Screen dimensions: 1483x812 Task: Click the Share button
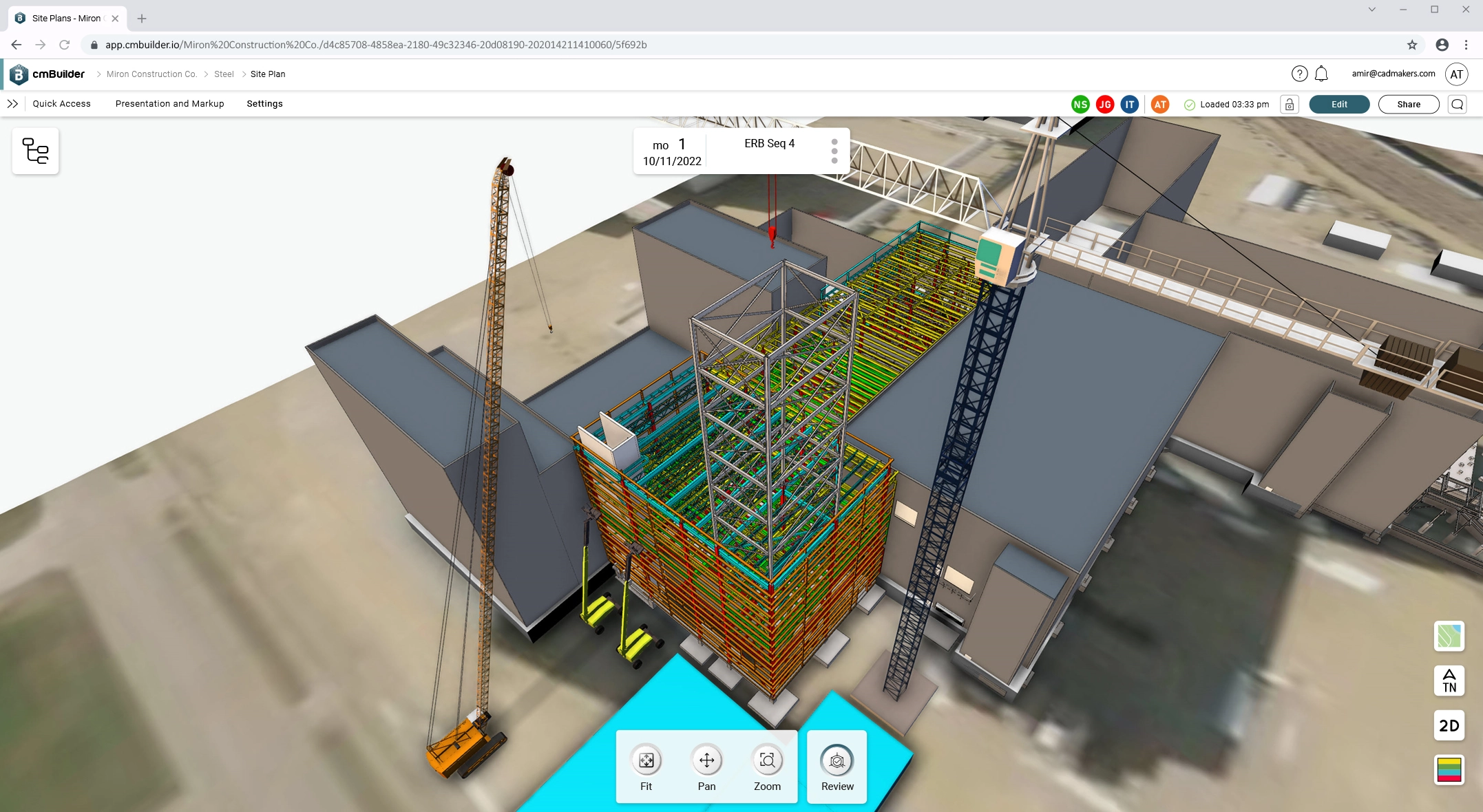(x=1408, y=104)
